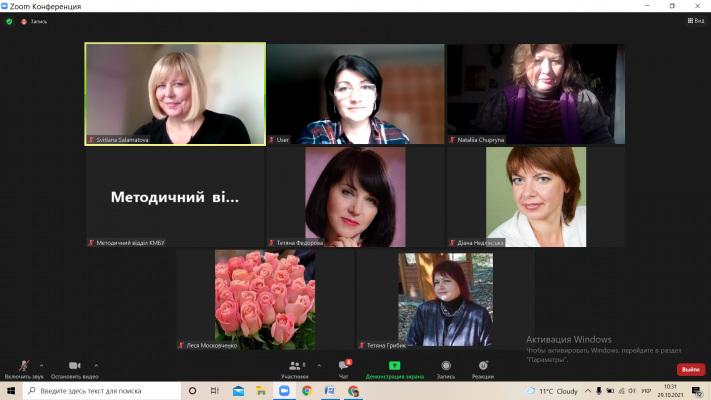The width and height of the screenshot is (711, 400).
Task: Click the green encryption shield icon
Action: [9, 20]
